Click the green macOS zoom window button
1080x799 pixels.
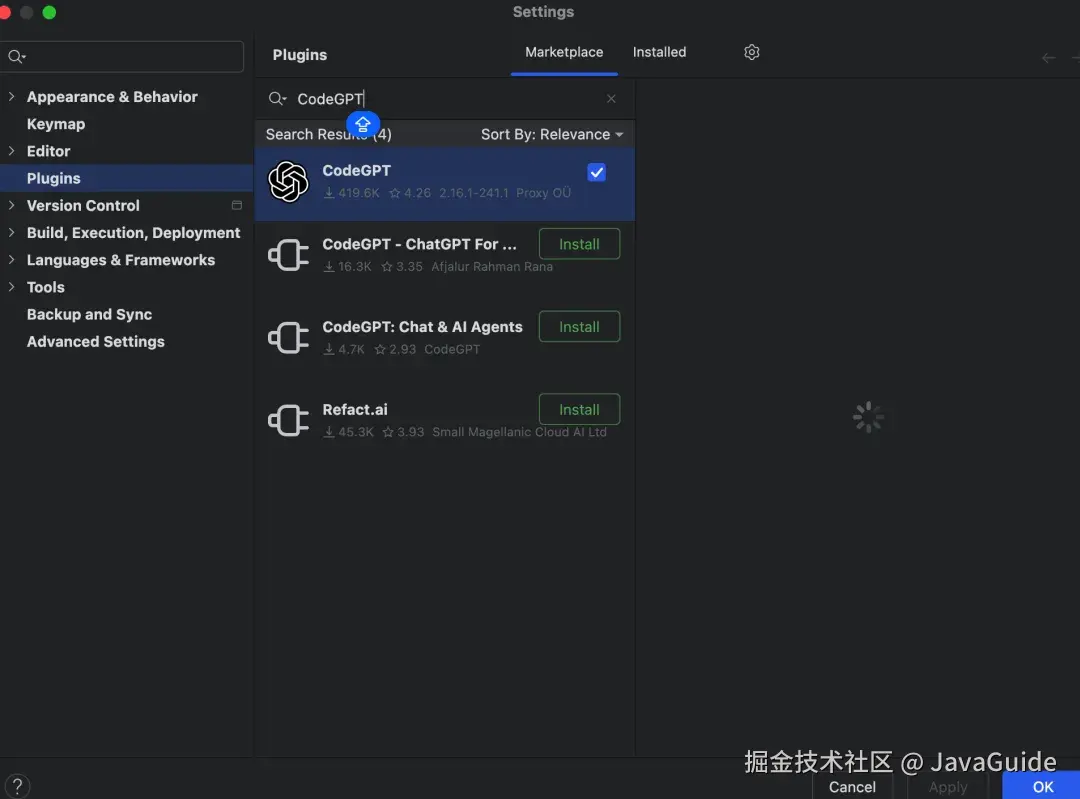pos(49,12)
